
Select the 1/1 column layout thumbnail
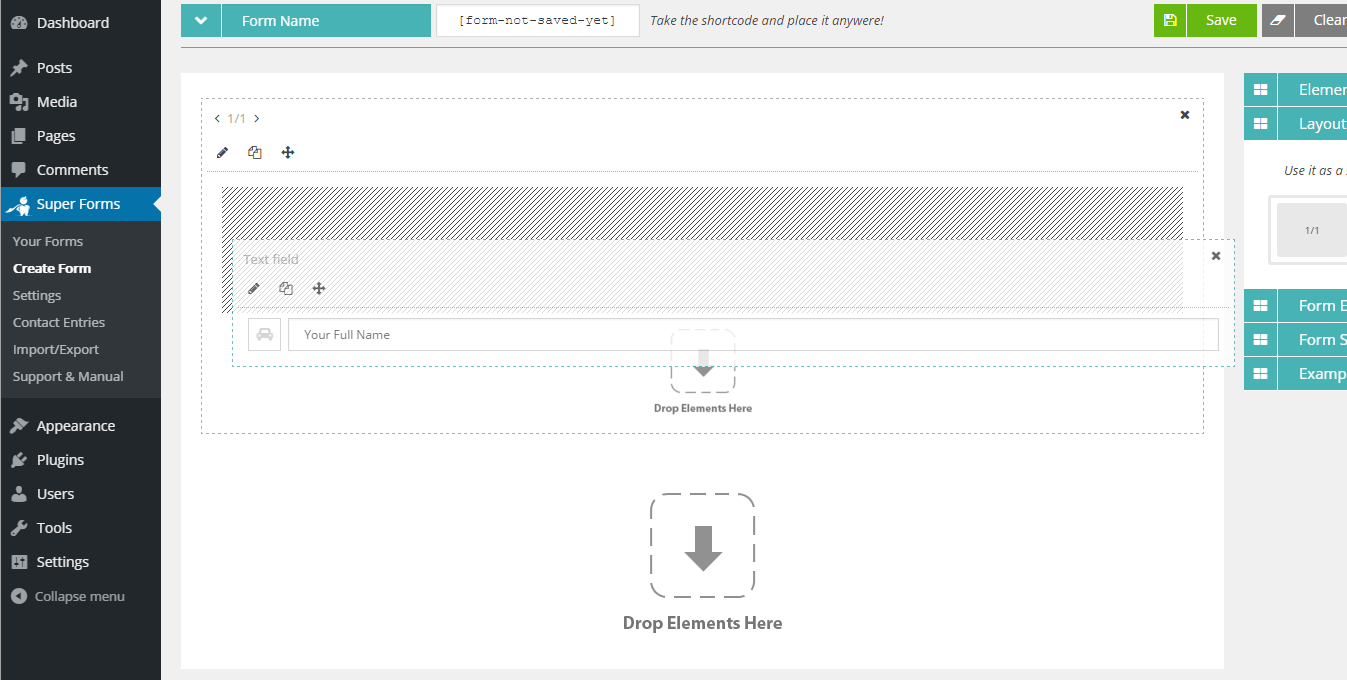[x=1310, y=230]
